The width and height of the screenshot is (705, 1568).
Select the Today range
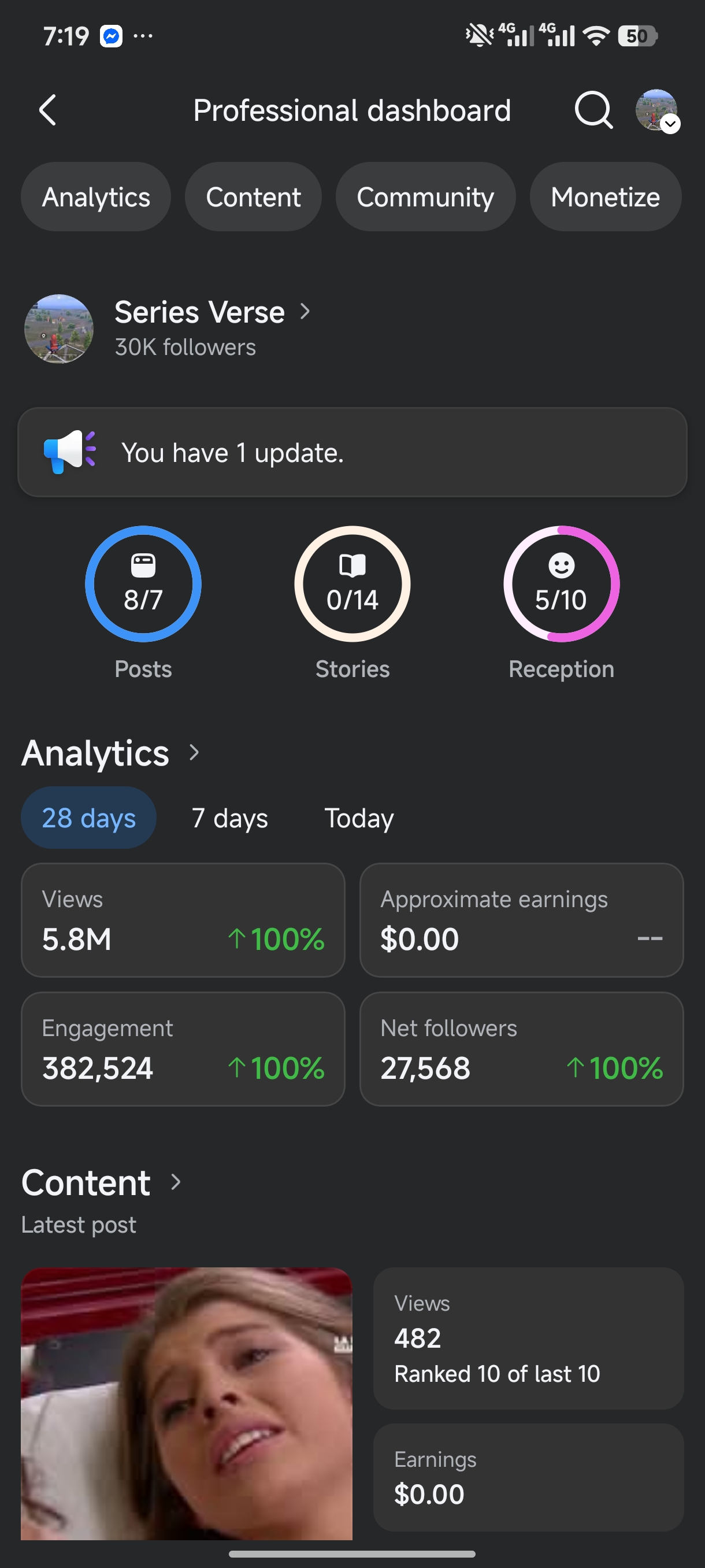359,818
